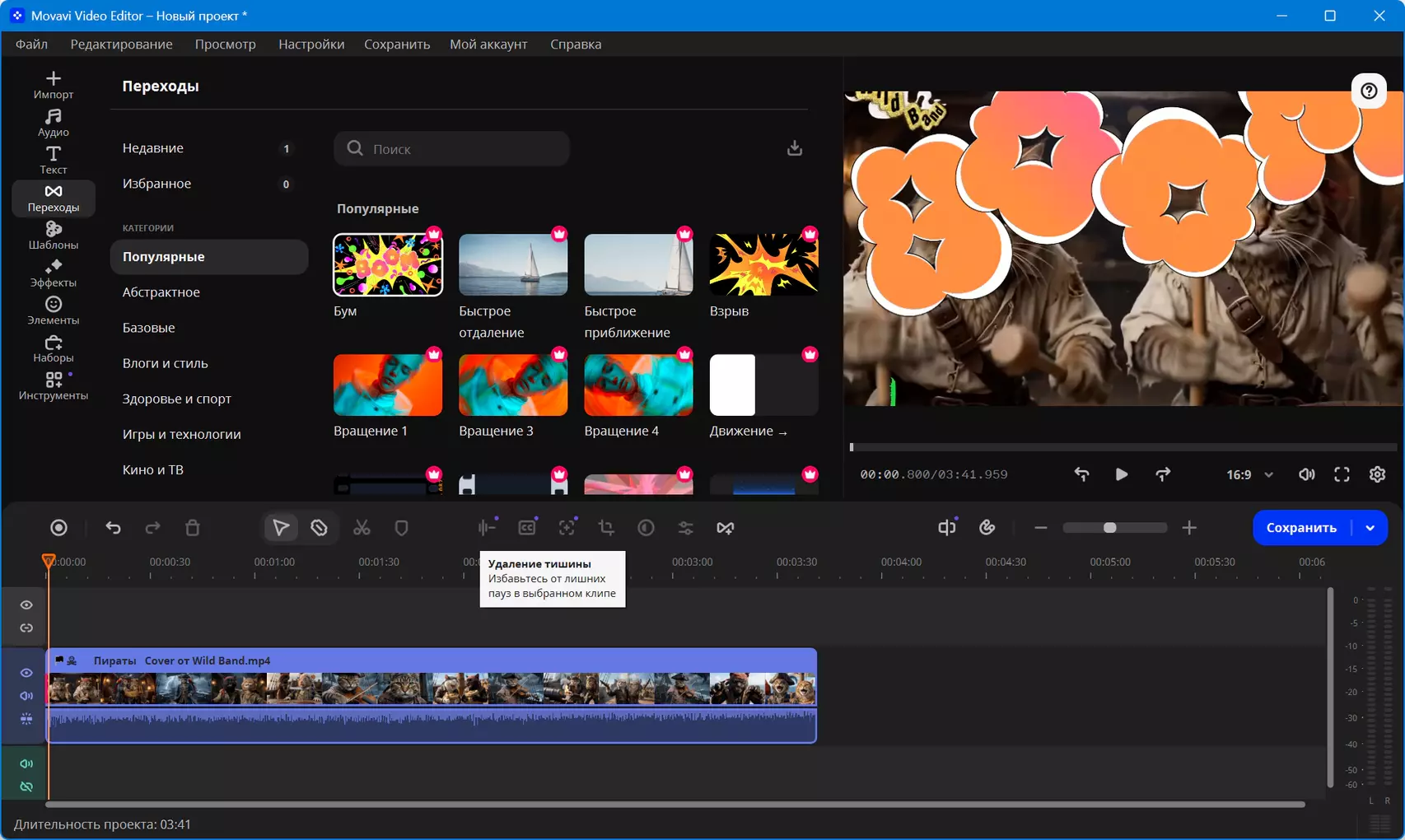Open the Audio section
This screenshot has width=1405, height=840.
coord(54,123)
